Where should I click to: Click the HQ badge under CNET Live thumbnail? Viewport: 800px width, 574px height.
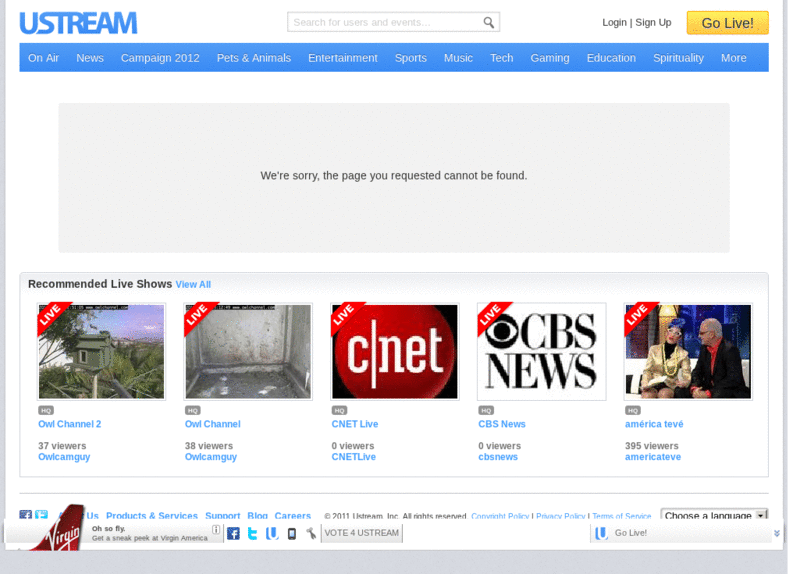[339, 410]
